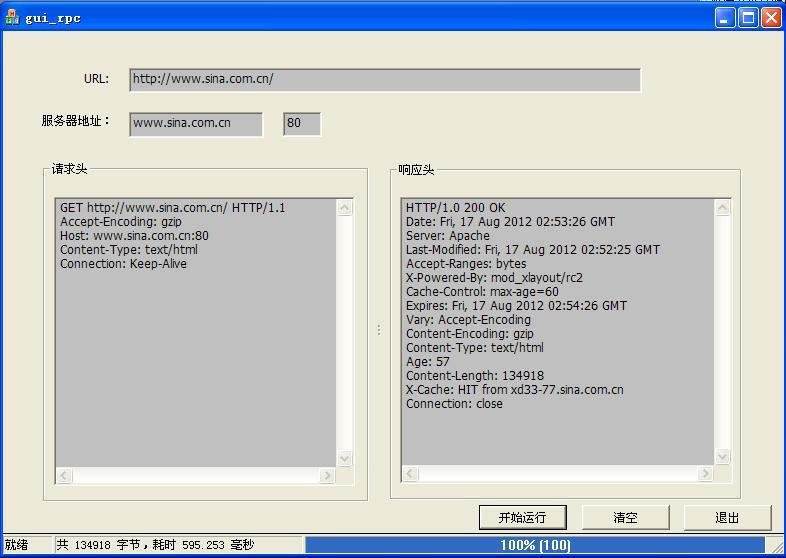The height and width of the screenshot is (558, 786).
Task: Click response header box's scroll right arrow
Action: (705, 473)
